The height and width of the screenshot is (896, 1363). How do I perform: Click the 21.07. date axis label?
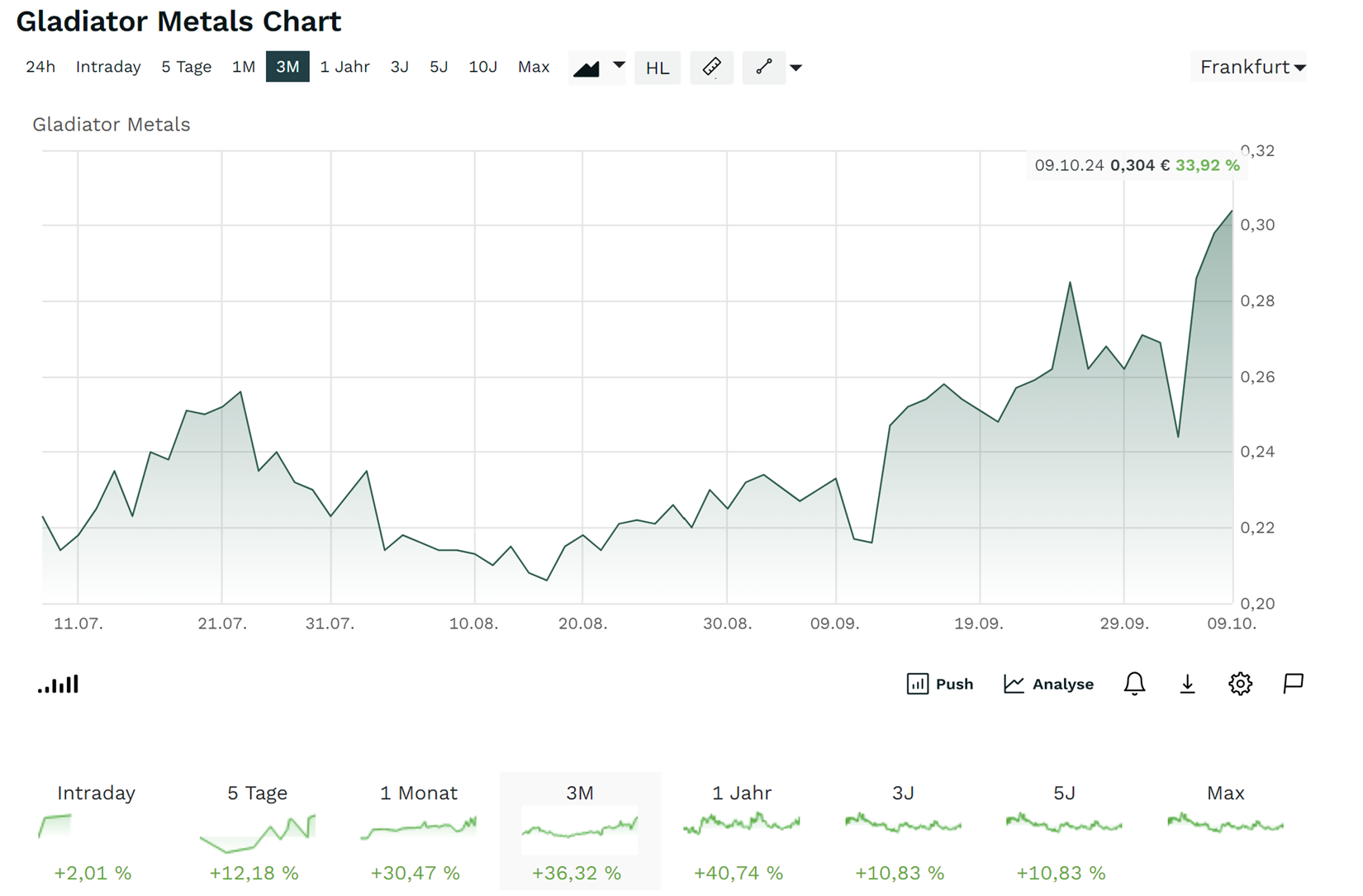tap(222, 623)
